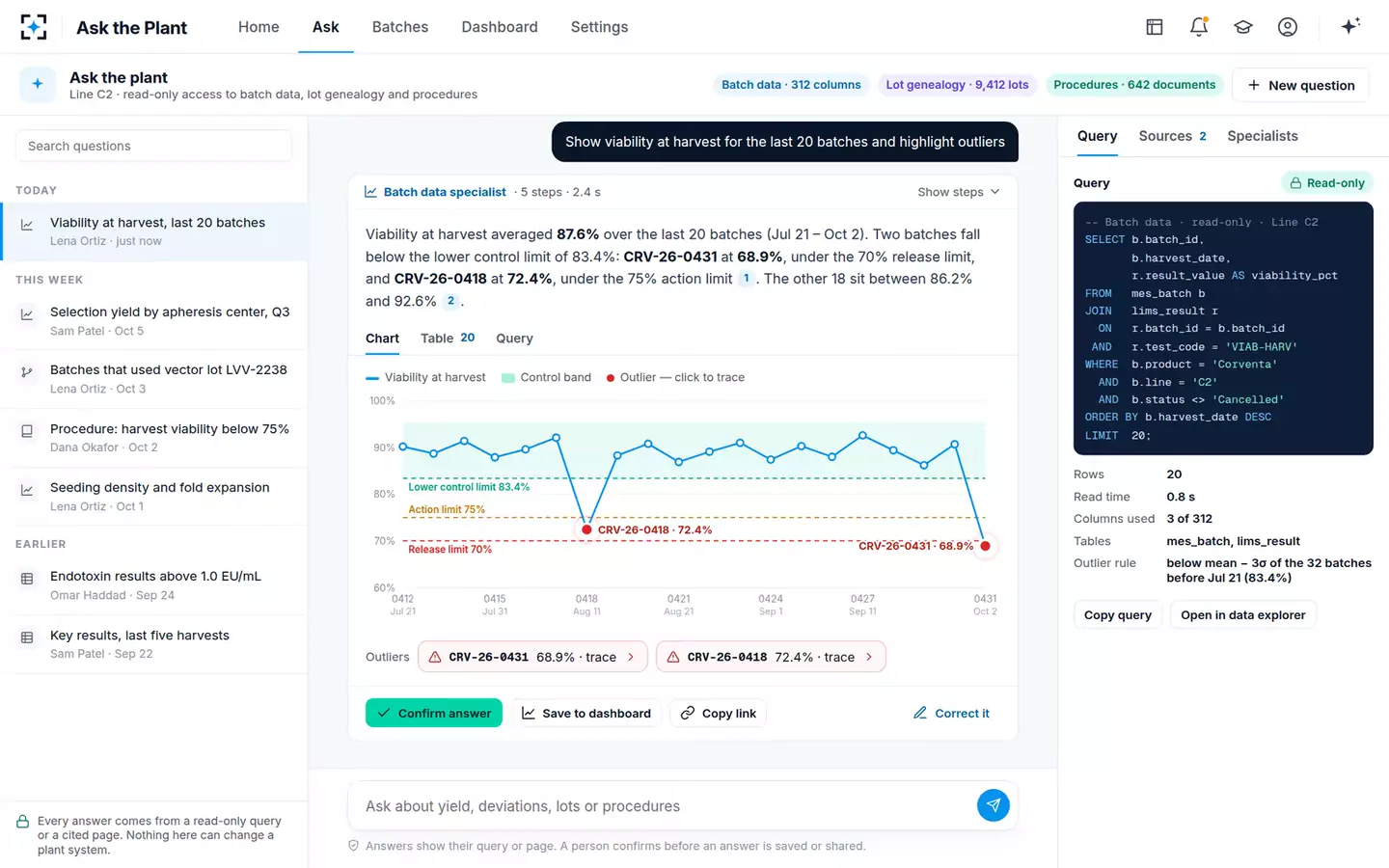
Task: Click the CRV-26-0431 outlier point on chart
Action: (985, 546)
